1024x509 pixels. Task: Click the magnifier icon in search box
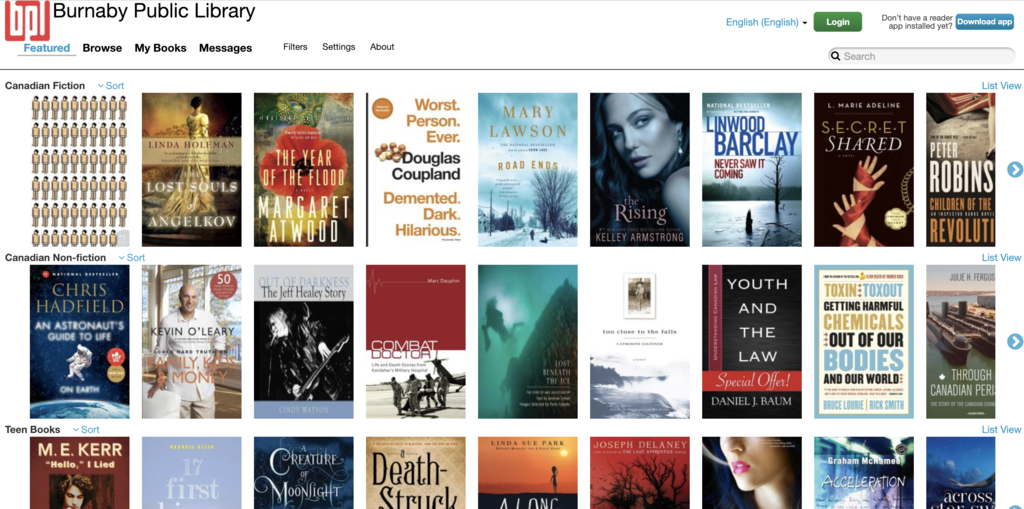(835, 56)
